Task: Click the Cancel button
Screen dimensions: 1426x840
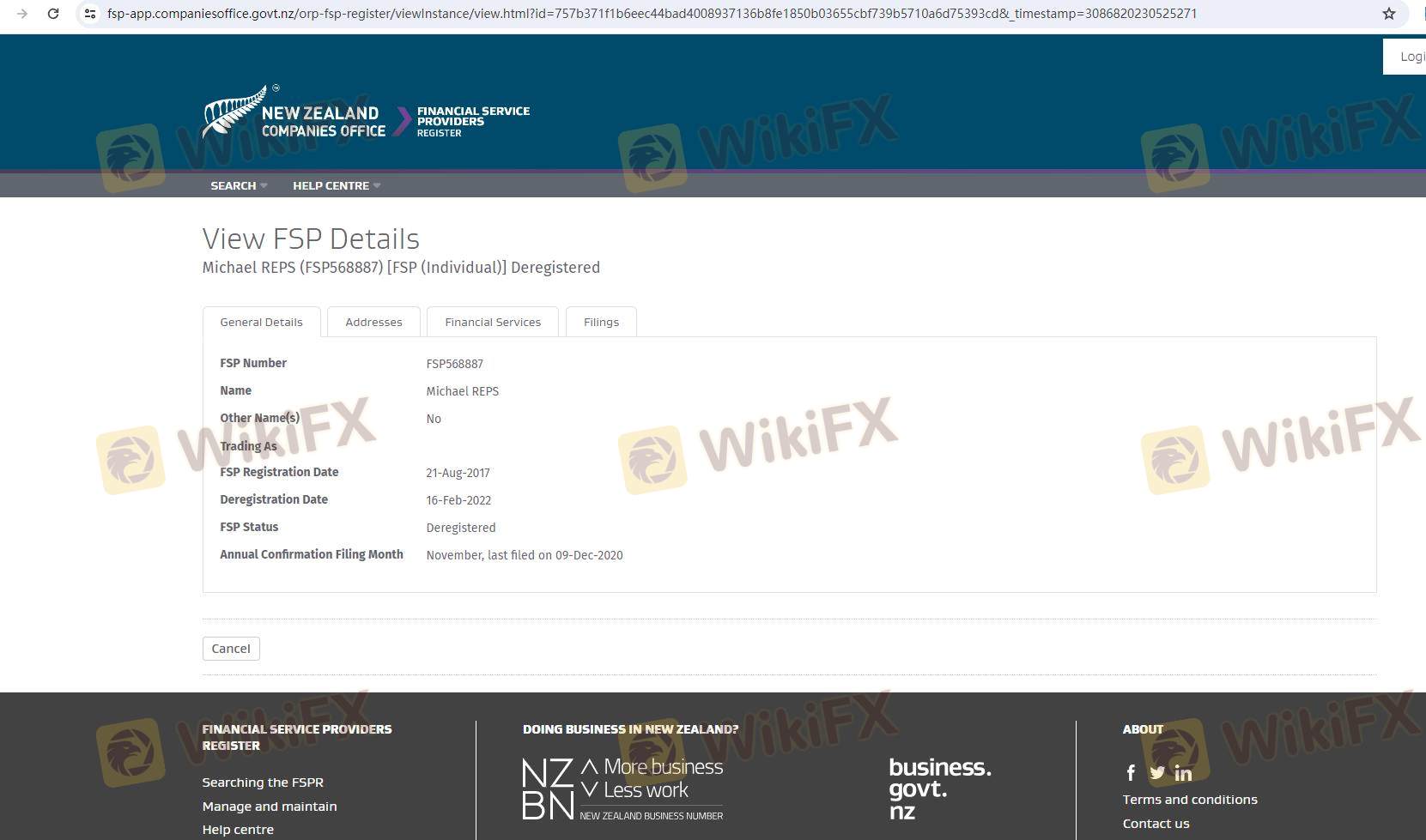Action: point(231,649)
